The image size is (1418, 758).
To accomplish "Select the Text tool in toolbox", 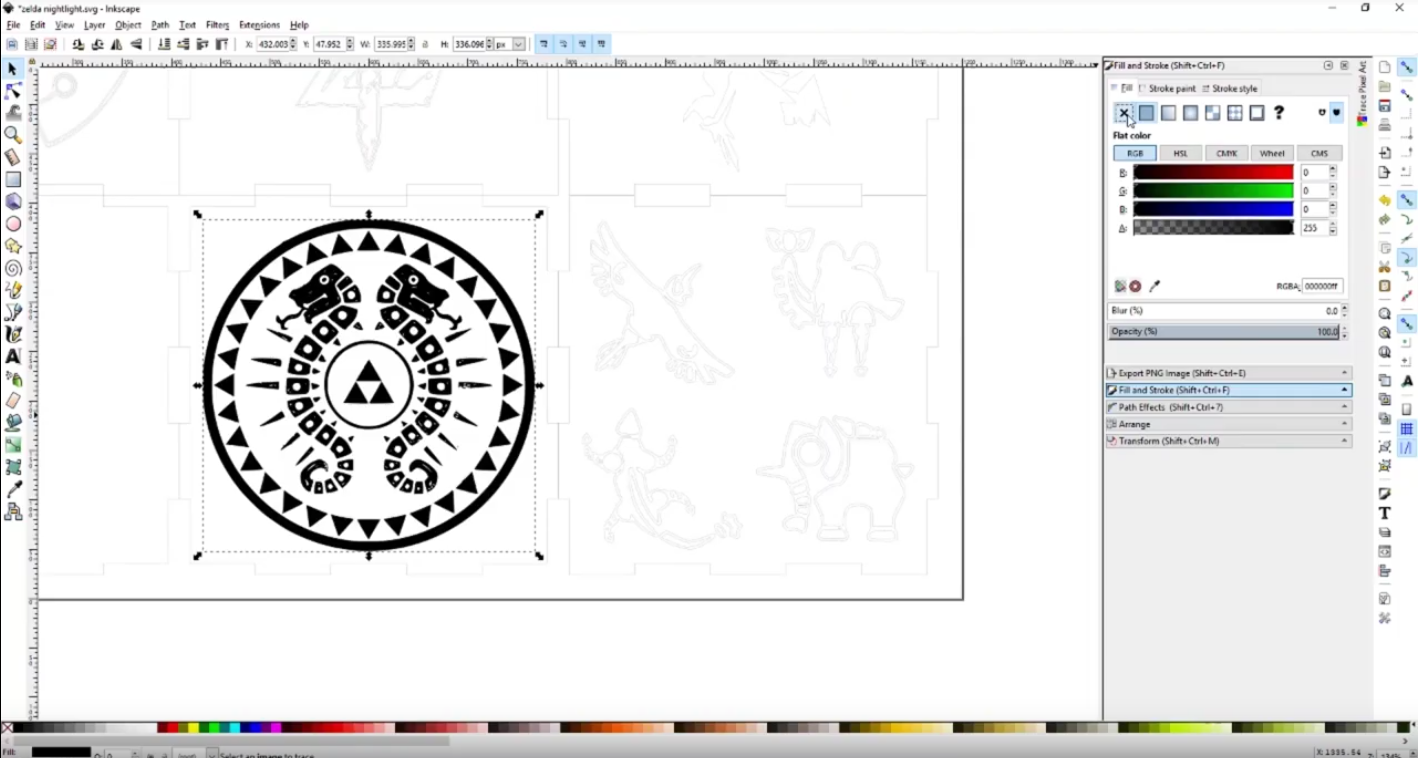I will 13,356.
